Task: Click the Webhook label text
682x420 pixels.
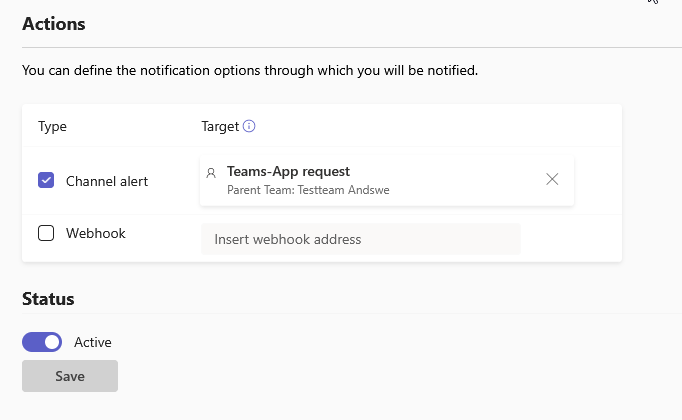Action: 96,233
